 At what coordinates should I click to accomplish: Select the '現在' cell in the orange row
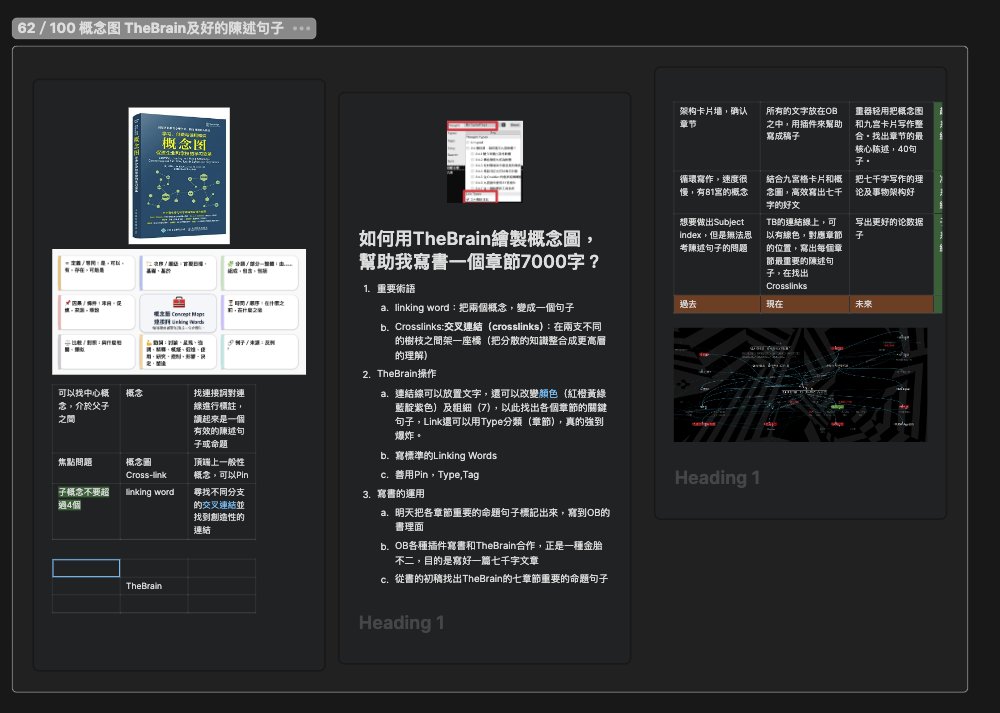point(804,304)
